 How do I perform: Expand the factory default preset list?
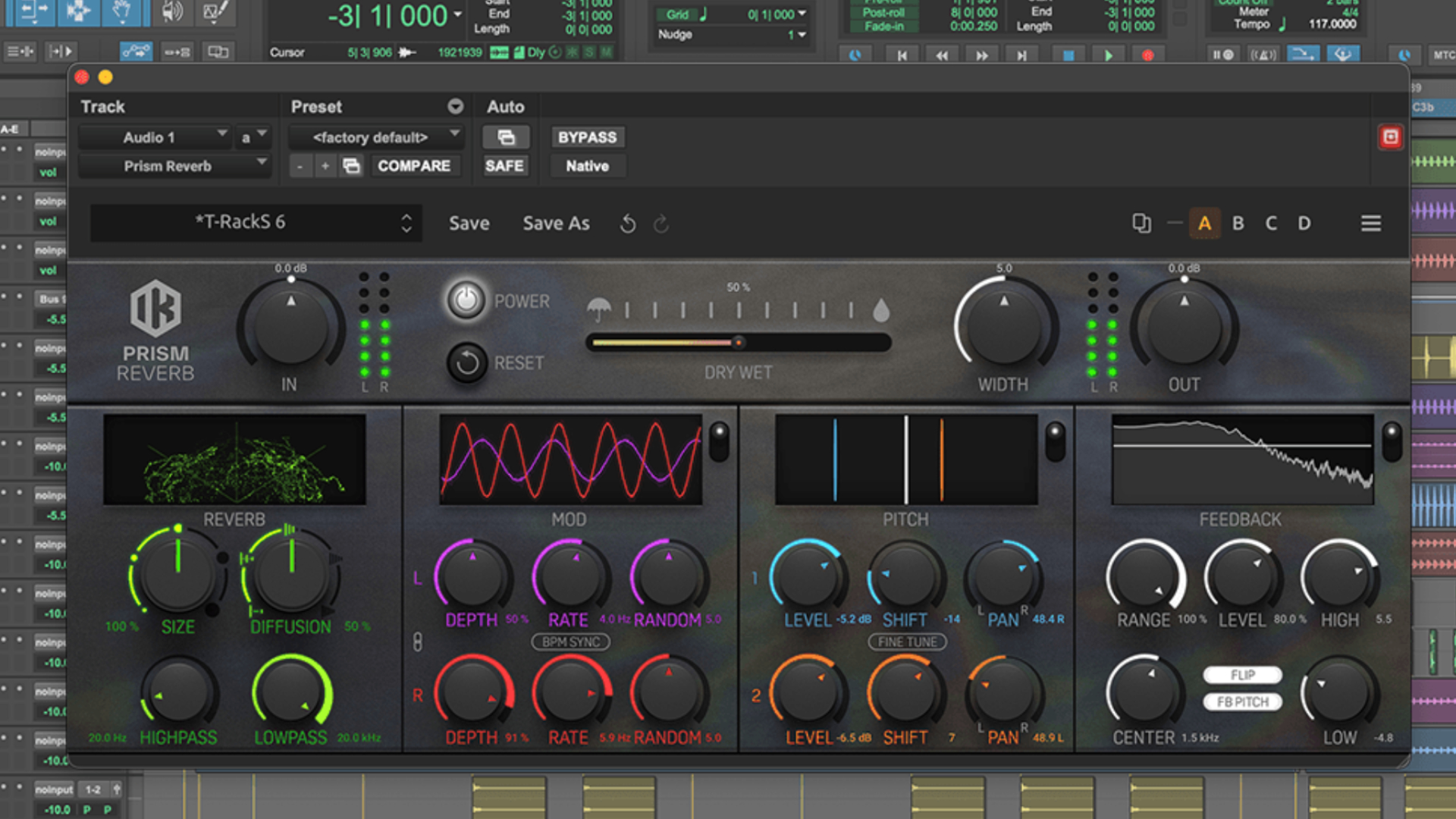pyautogui.click(x=377, y=137)
